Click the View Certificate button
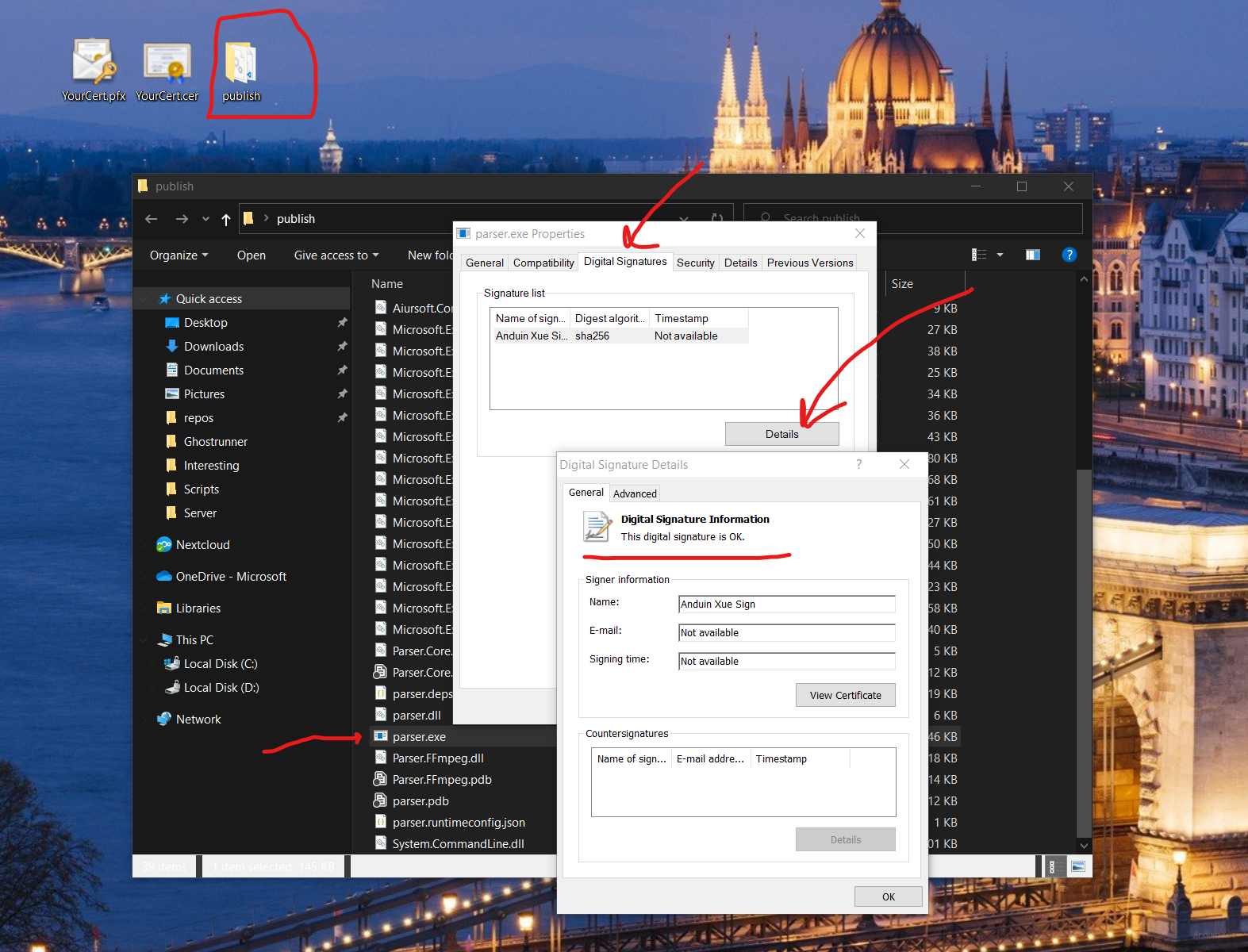This screenshot has width=1248, height=952. pos(845,695)
